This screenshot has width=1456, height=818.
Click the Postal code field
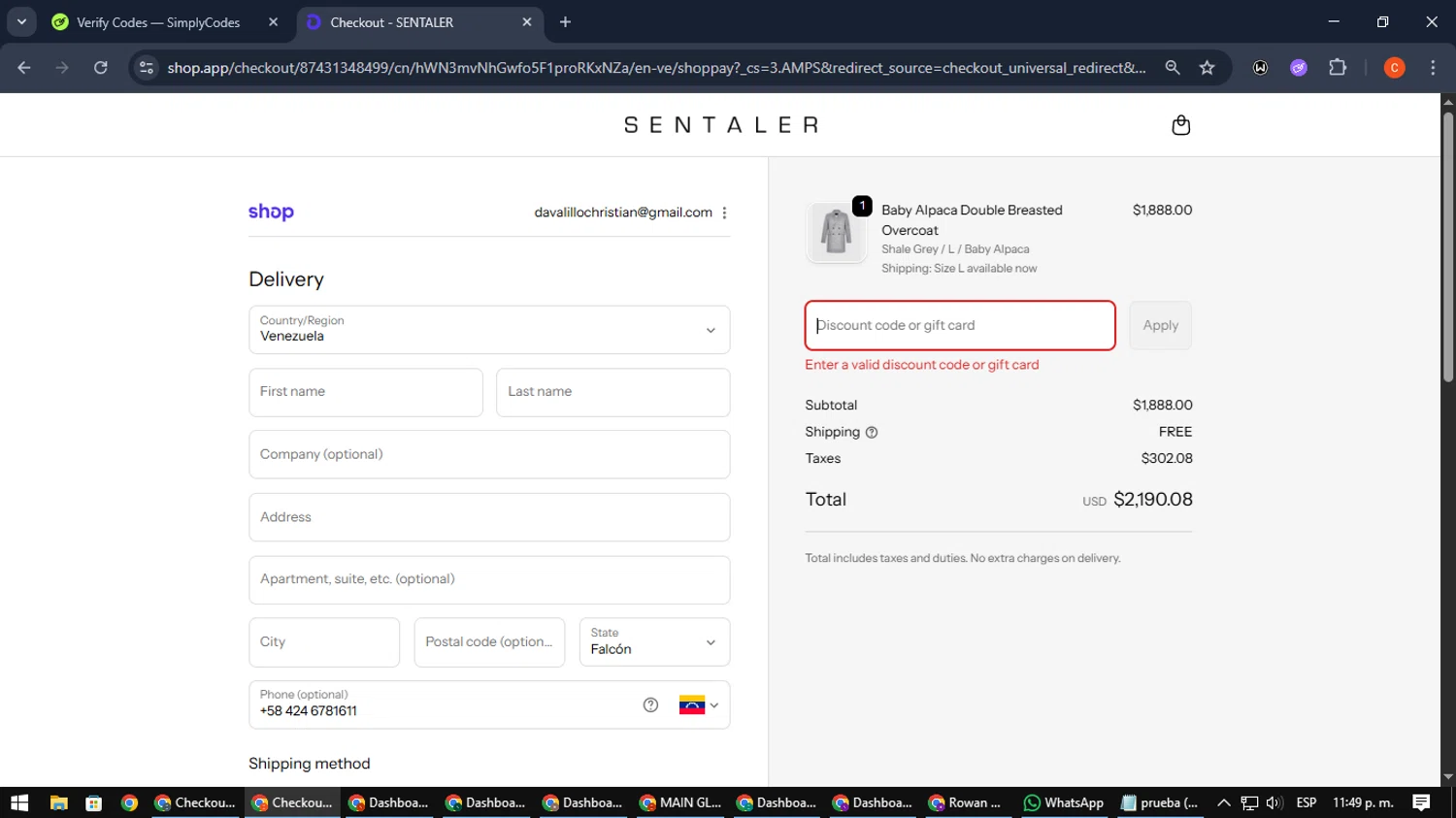489,642
